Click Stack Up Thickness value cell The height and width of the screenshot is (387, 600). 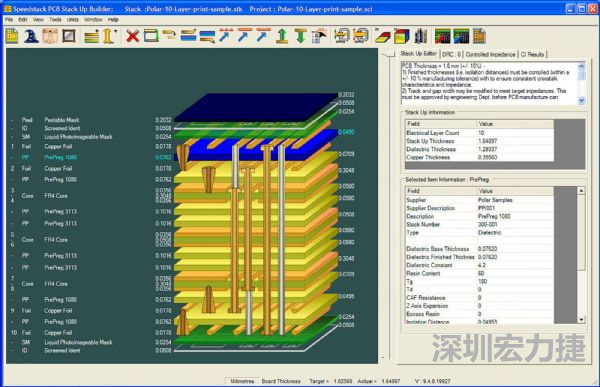[515, 141]
